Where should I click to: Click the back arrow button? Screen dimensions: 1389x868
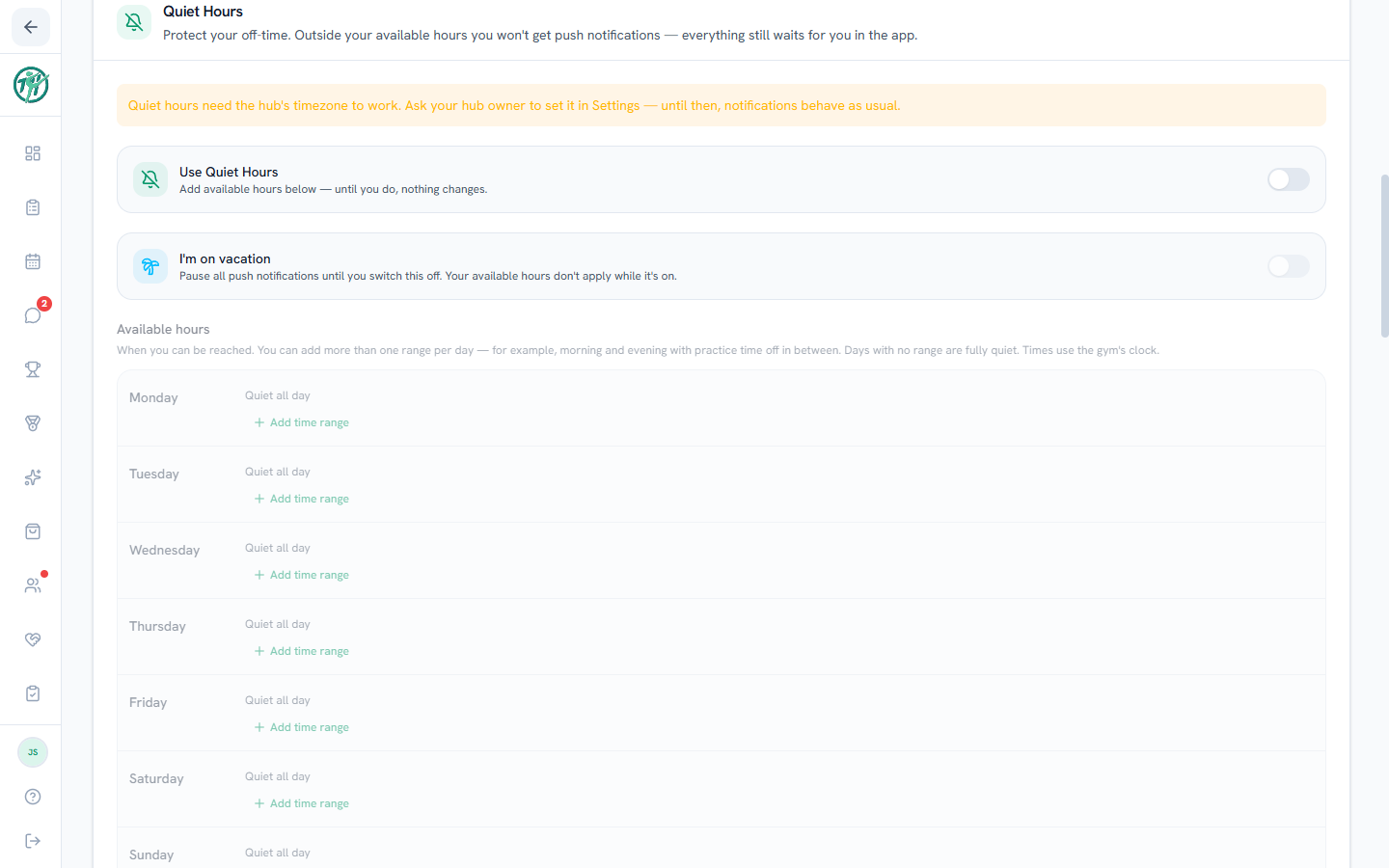pos(31,27)
